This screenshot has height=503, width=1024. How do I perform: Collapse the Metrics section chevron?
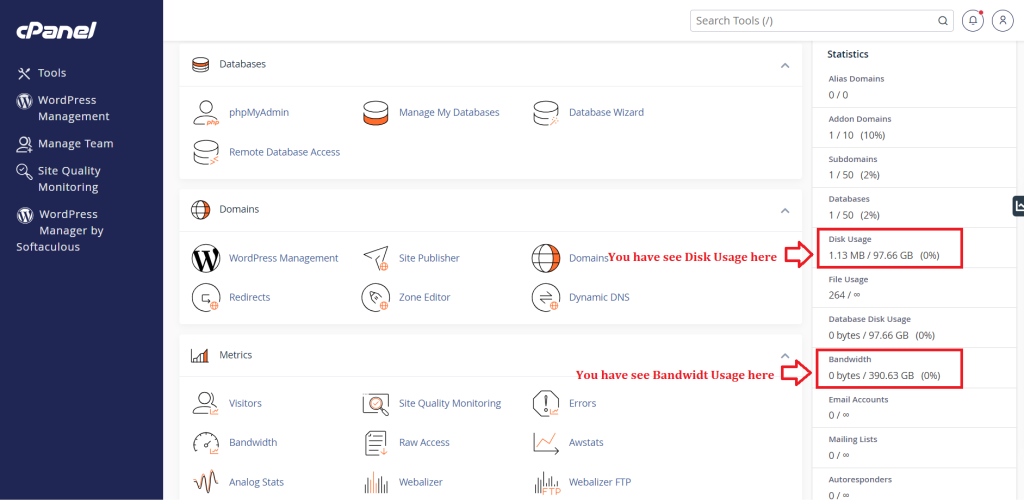coord(785,355)
